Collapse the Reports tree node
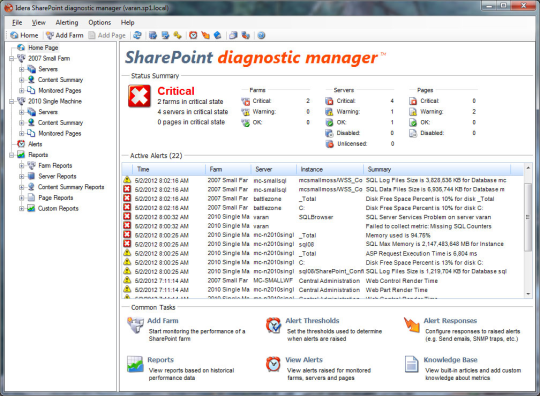Screen dimensions: 540x396 12,155
